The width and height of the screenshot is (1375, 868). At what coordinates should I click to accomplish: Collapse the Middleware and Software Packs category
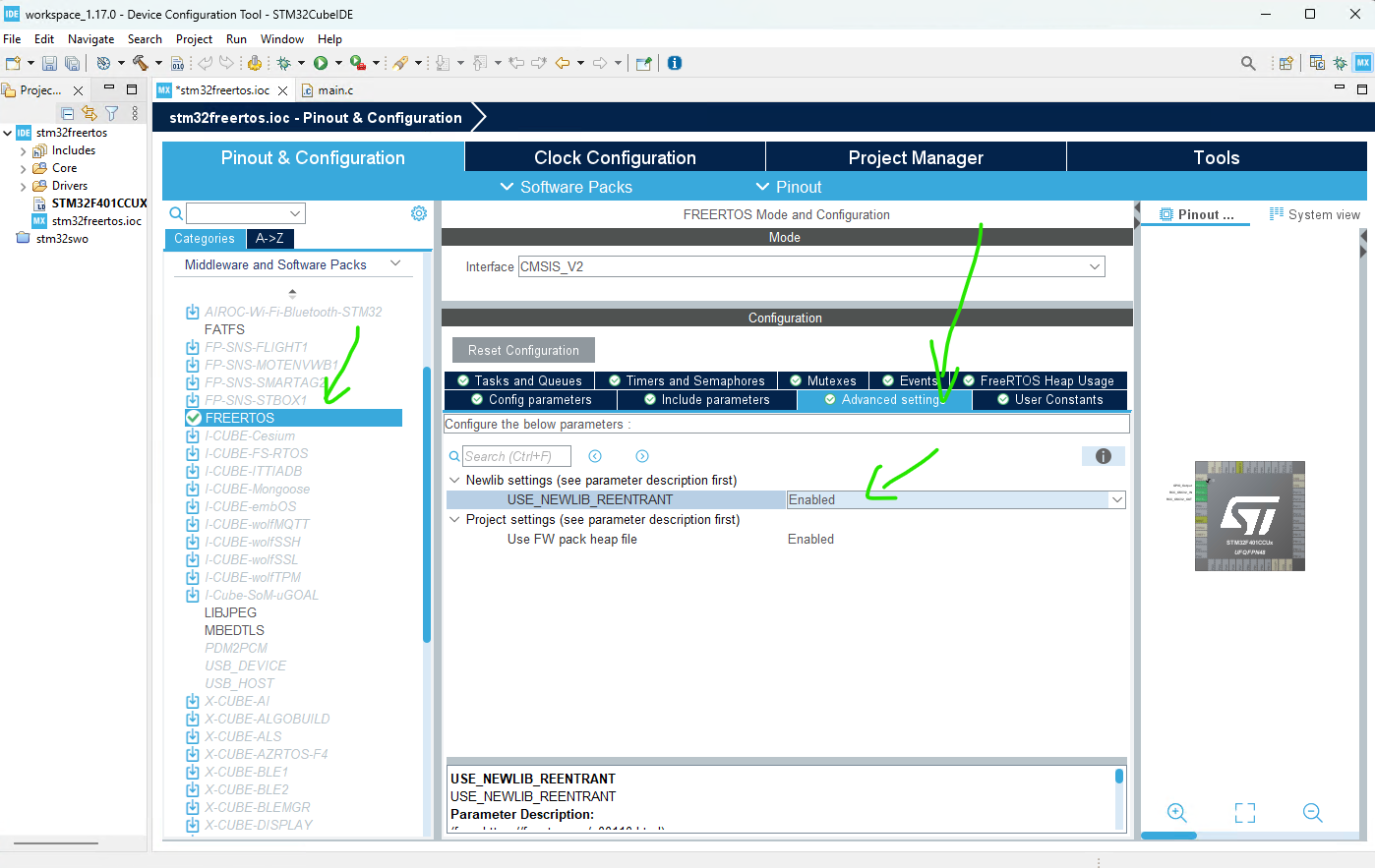click(395, 263)
